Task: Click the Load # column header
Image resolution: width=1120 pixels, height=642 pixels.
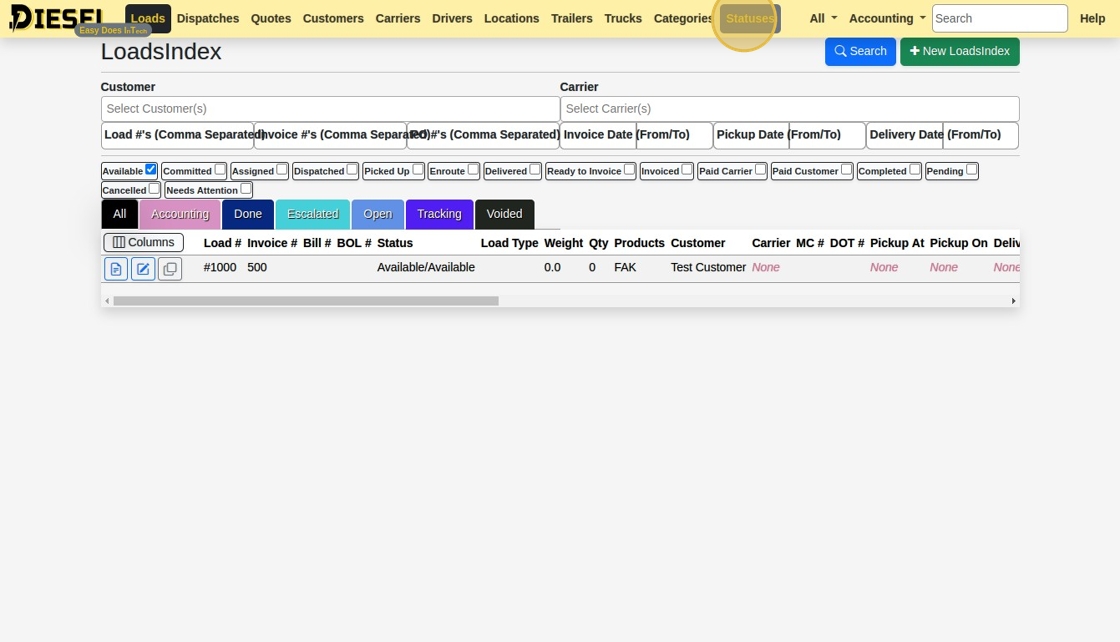Action: 222,243
